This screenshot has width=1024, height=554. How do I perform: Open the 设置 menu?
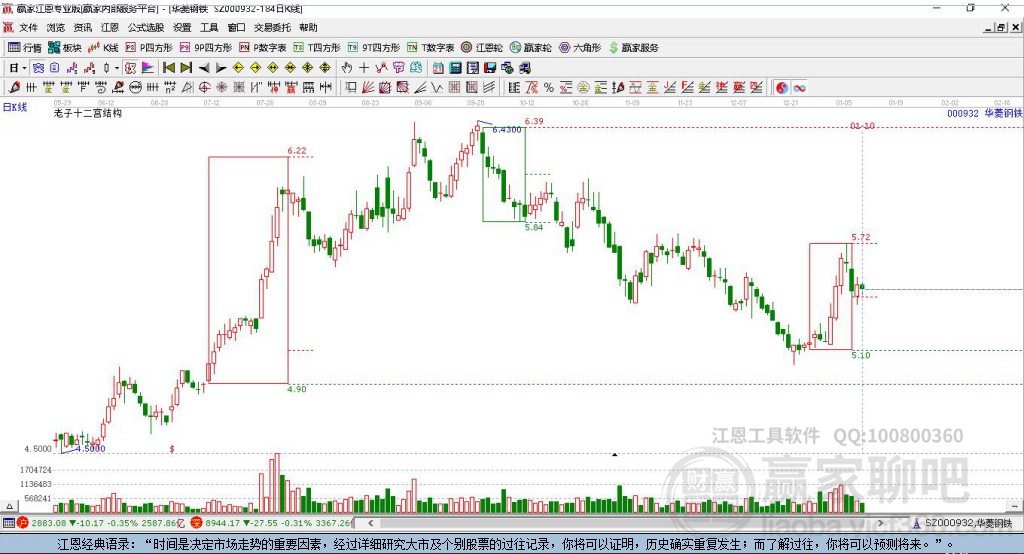182,27
